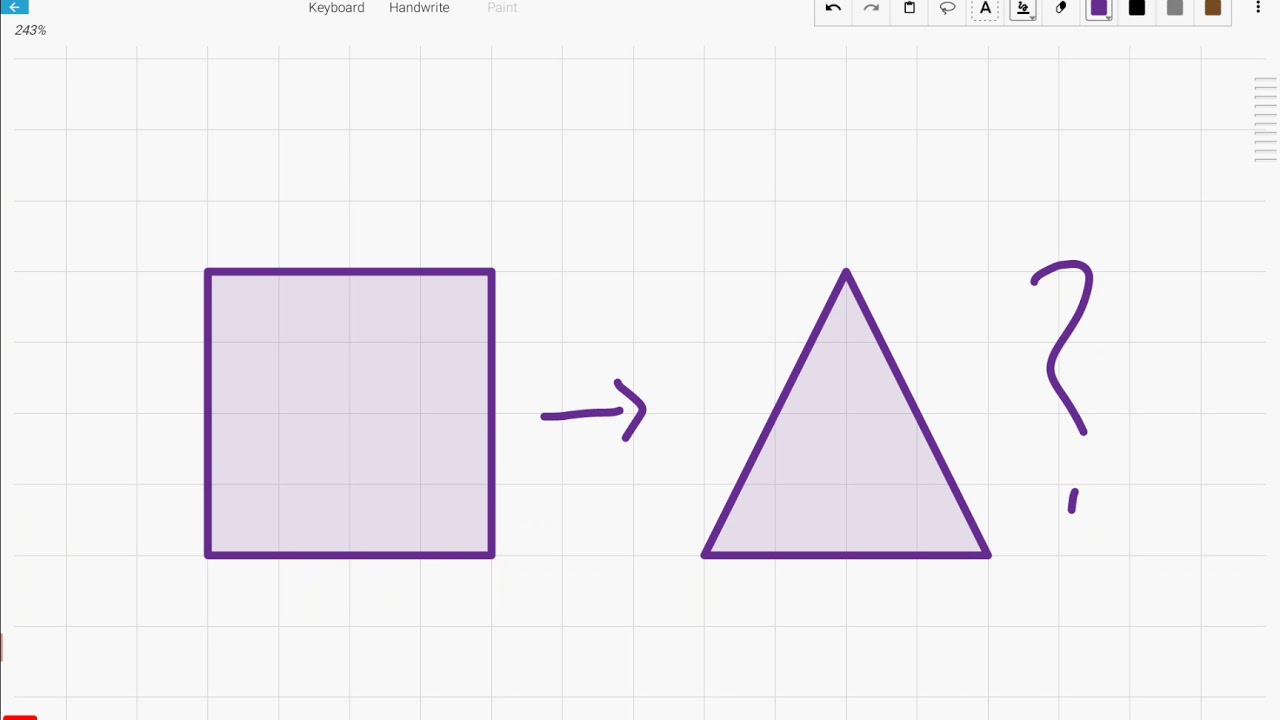The width and height of the screenshot is (1280, 720).
Task: Select the pen drawing tool
Action: tap(1023, 9)
